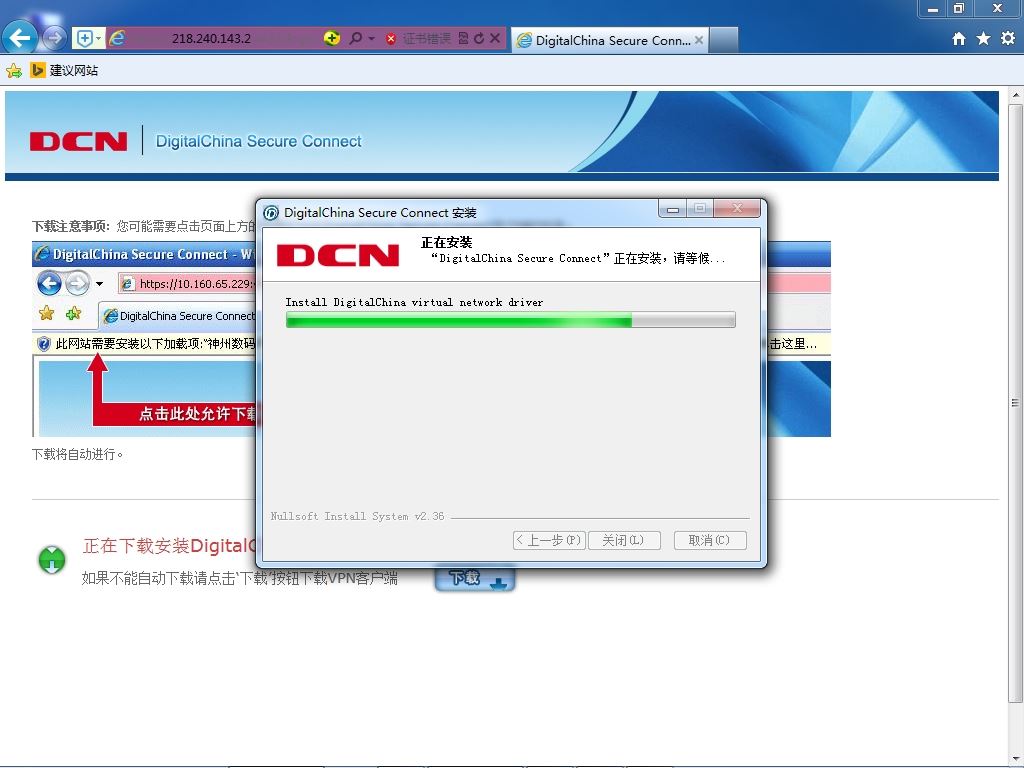This screenshot has width=1024, height=768.
Task: Click the installation progress bar
Action: [511, 319]
